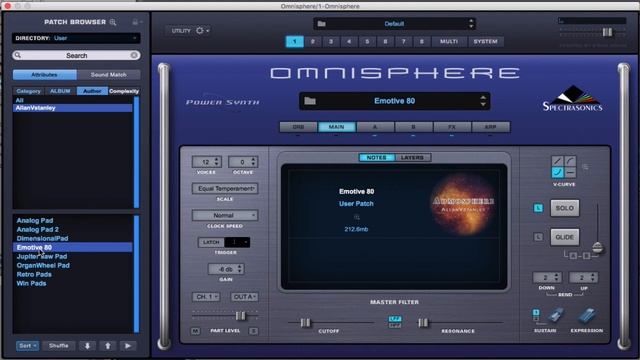This screenshot has width=640, height=360.
Task: Switch to the MAIN tab
Action: coord(337,127)
